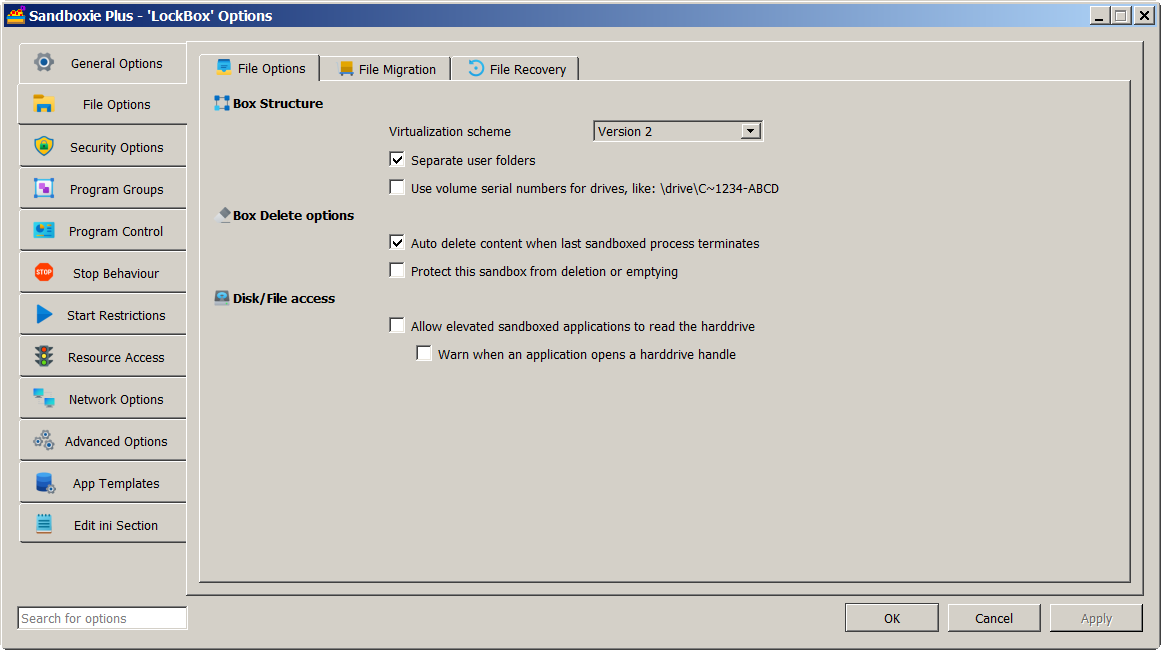Allow elevated sandboxed applications to read harddrive
Image resolution: width=1161 pixels, height=650 pixels.
(x=397, y=326)
